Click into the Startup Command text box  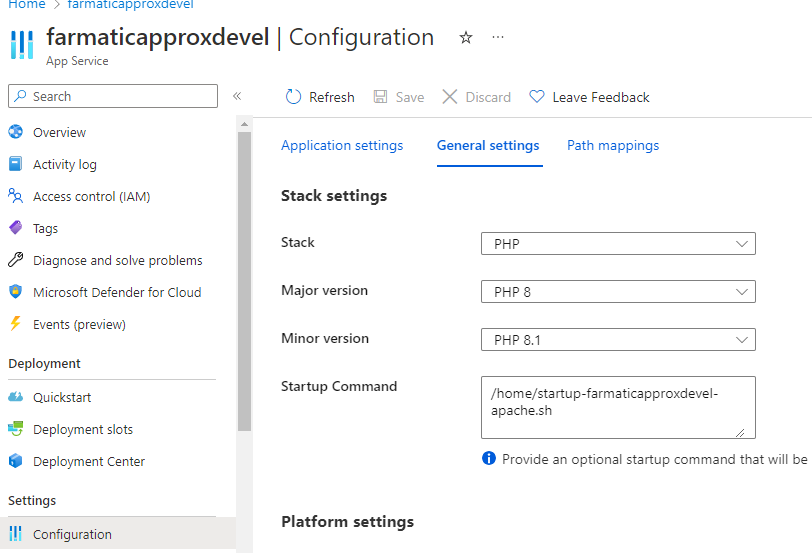pyautogui.click(x=618, y=408)
